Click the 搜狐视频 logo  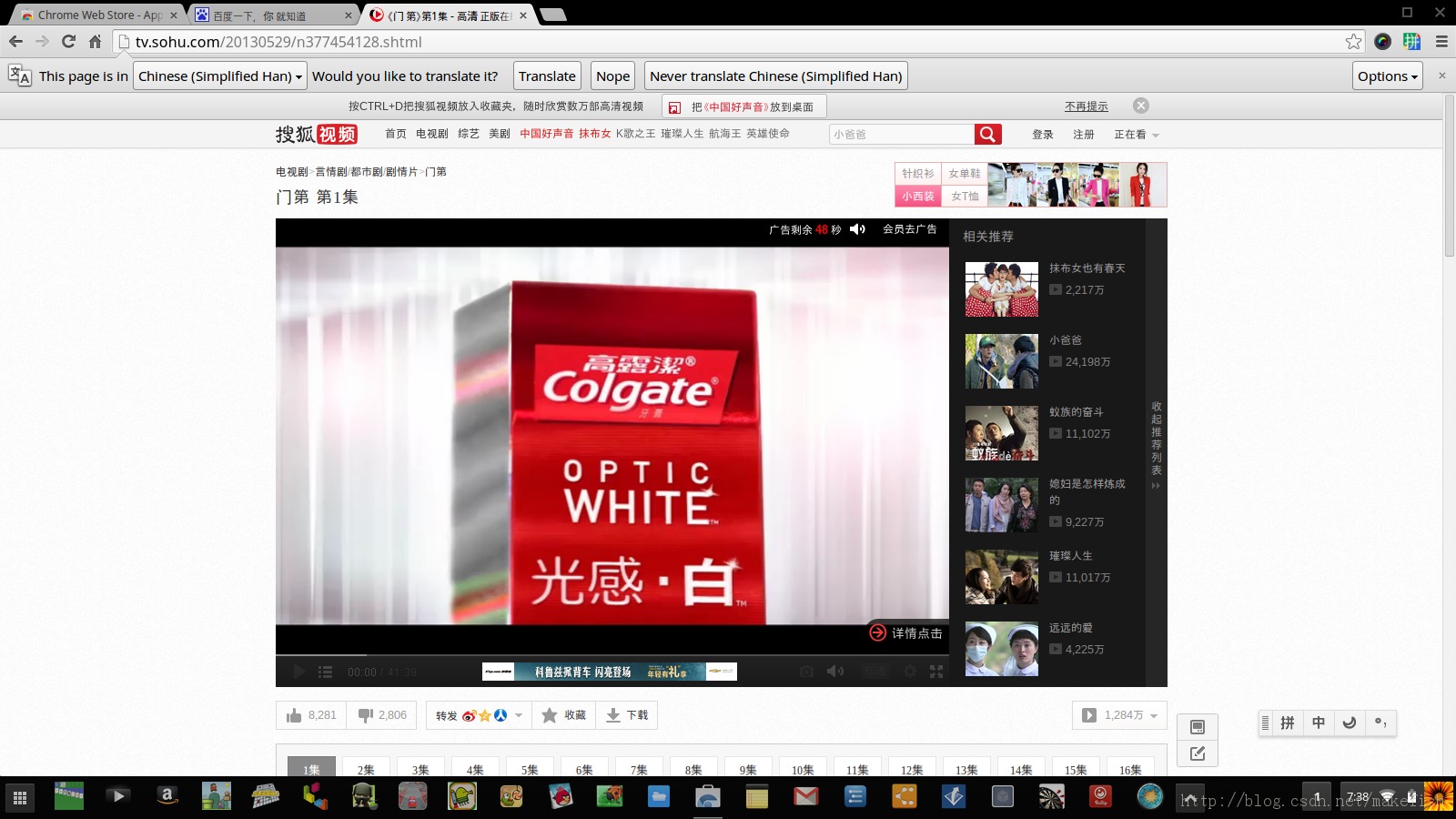point(317,135)
